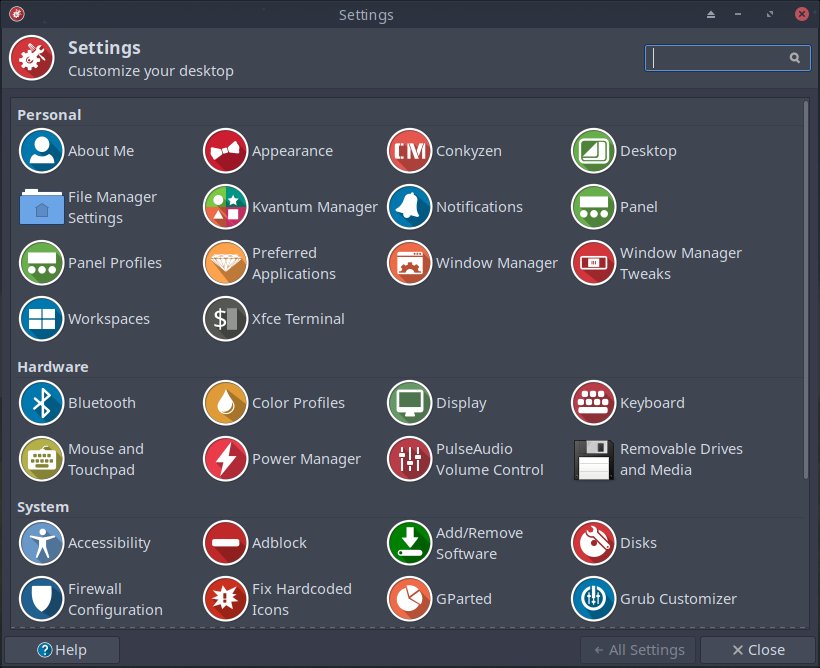Open the Display settings
The height and width of the screenshot is (668, 820).
tap(409, 403)
